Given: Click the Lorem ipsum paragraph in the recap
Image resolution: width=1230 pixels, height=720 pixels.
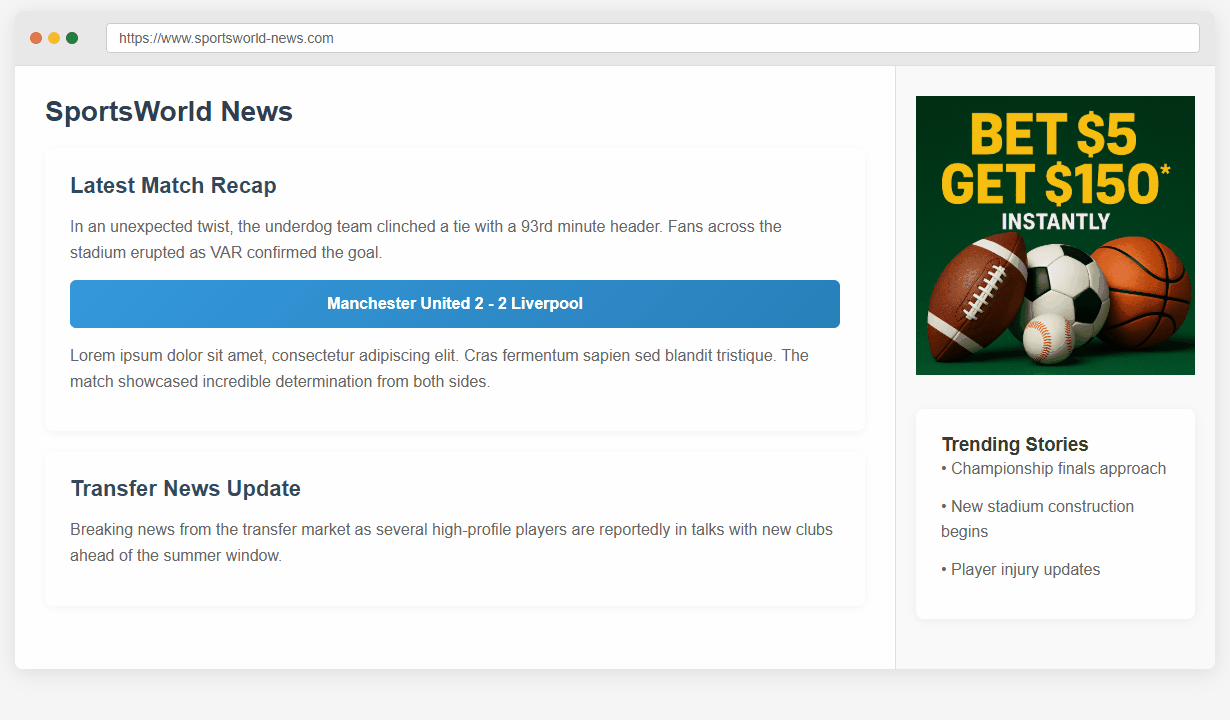Looking at the screenshot, I should 440,368.
